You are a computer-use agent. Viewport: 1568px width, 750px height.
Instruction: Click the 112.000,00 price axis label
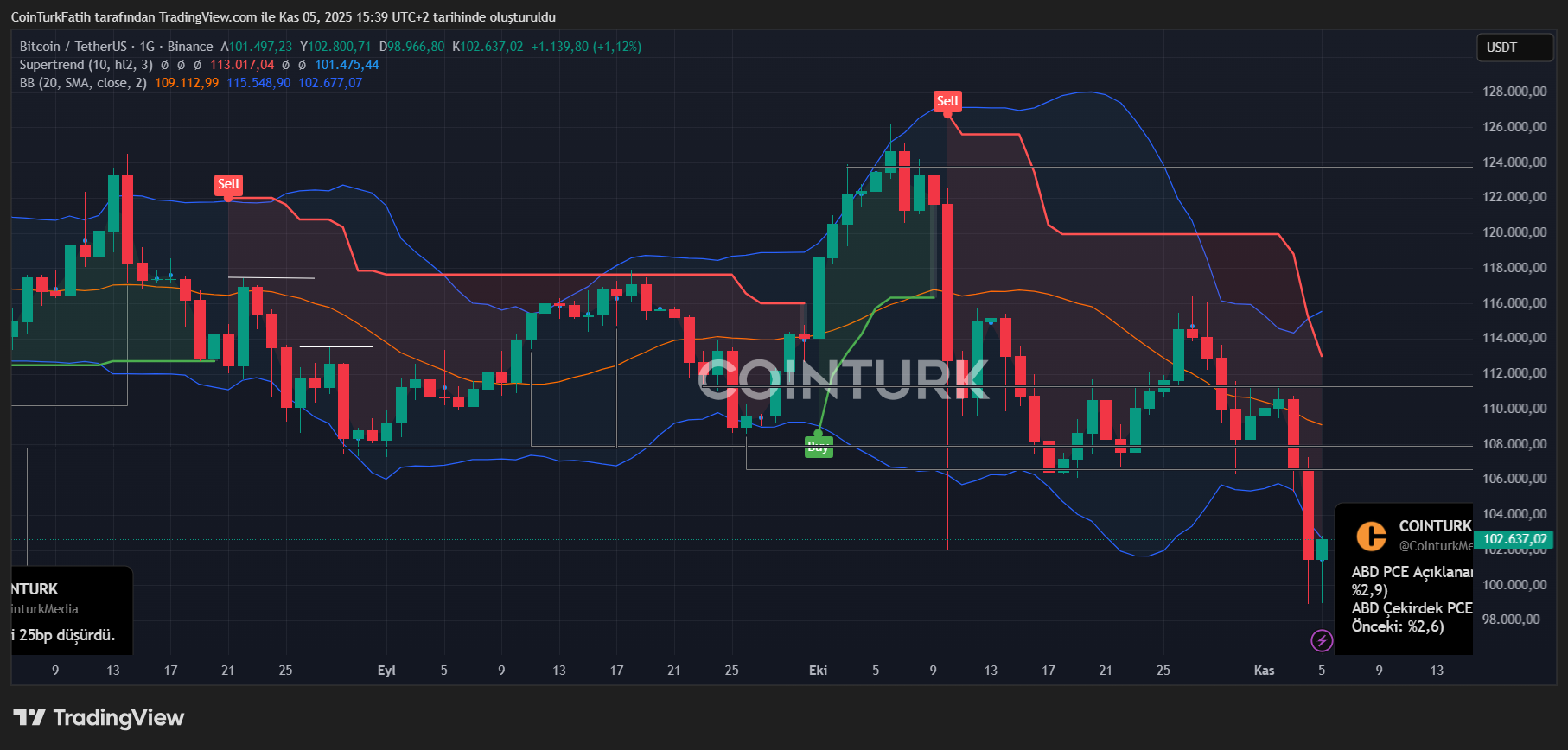(1514, 373)
